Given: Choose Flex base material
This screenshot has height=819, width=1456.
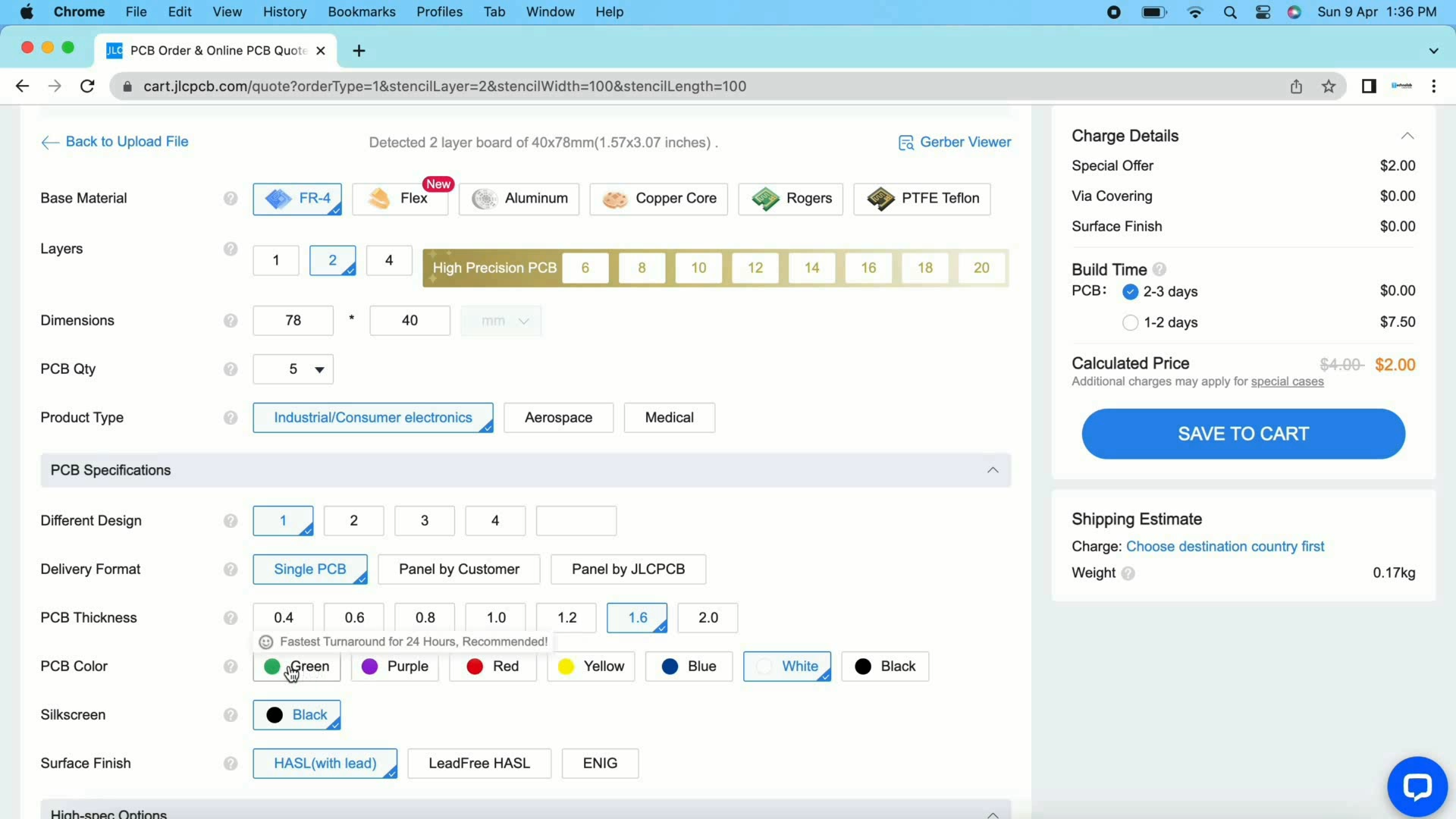Looking at the screenshot, I should (x=400, y=199).
